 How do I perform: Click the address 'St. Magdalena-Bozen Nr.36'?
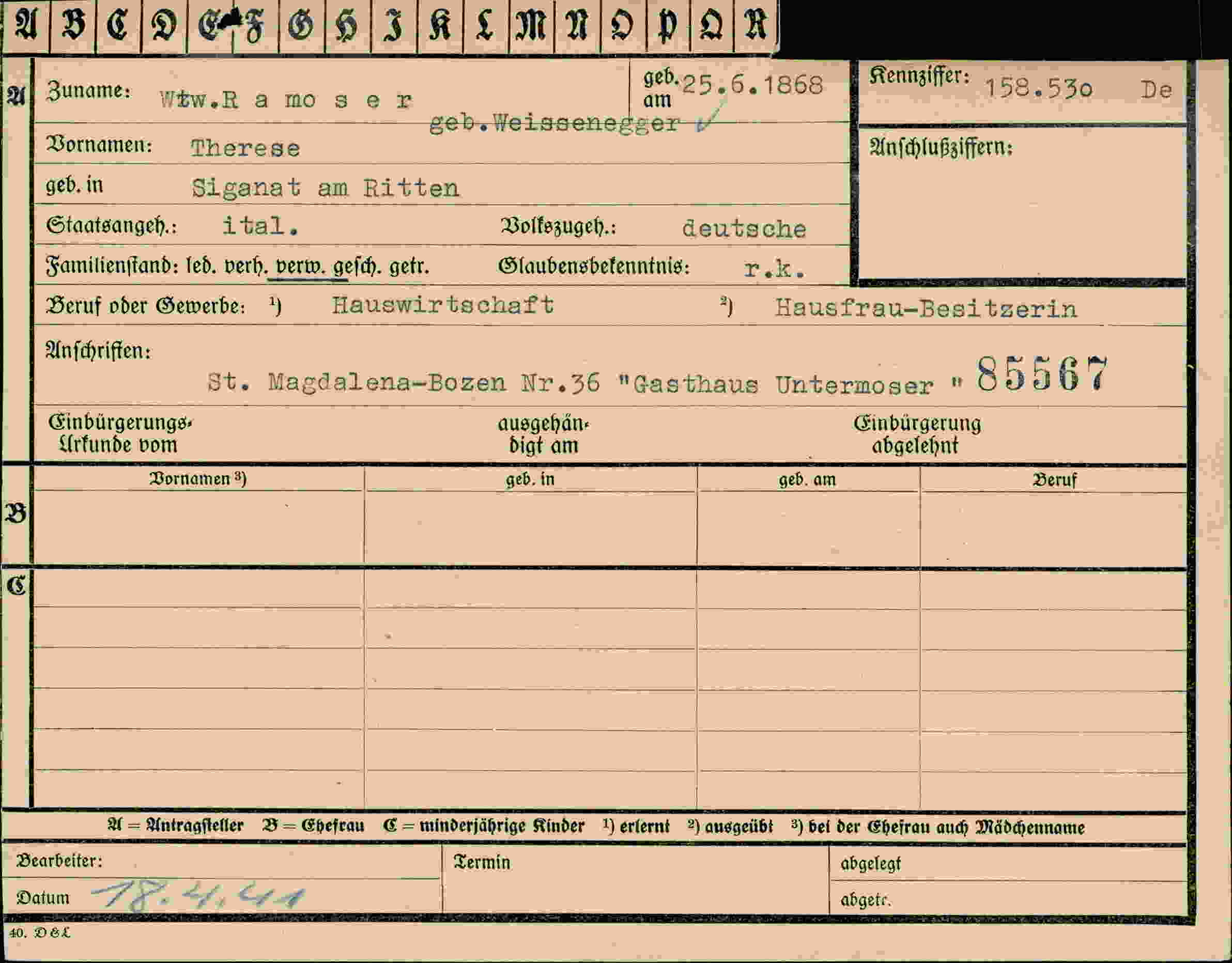click(404, 383)
